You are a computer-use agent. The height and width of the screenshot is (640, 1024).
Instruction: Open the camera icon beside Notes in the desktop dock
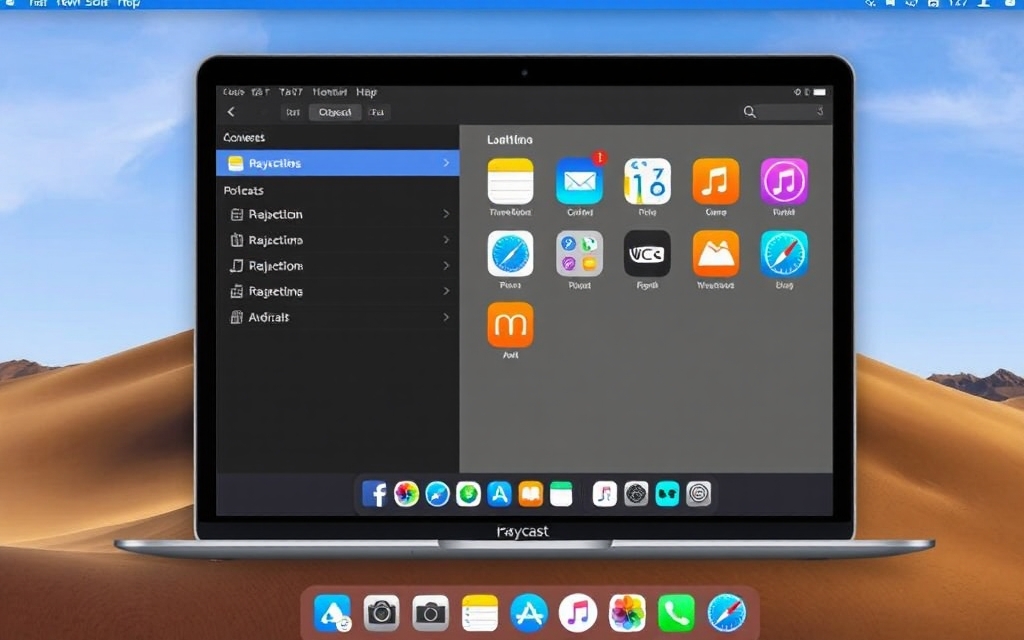coord(430,613)
